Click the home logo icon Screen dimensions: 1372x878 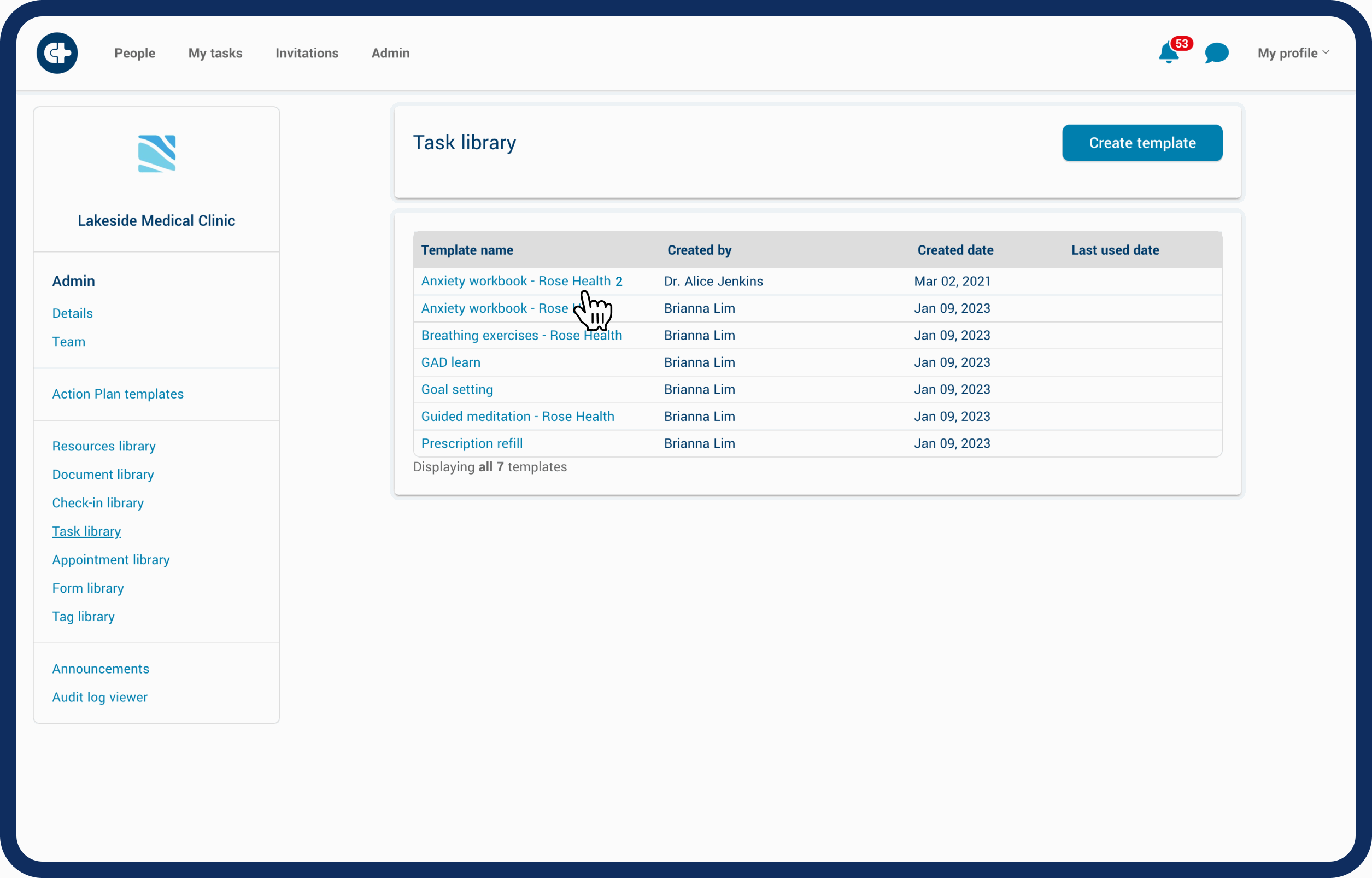pos(57,53)
